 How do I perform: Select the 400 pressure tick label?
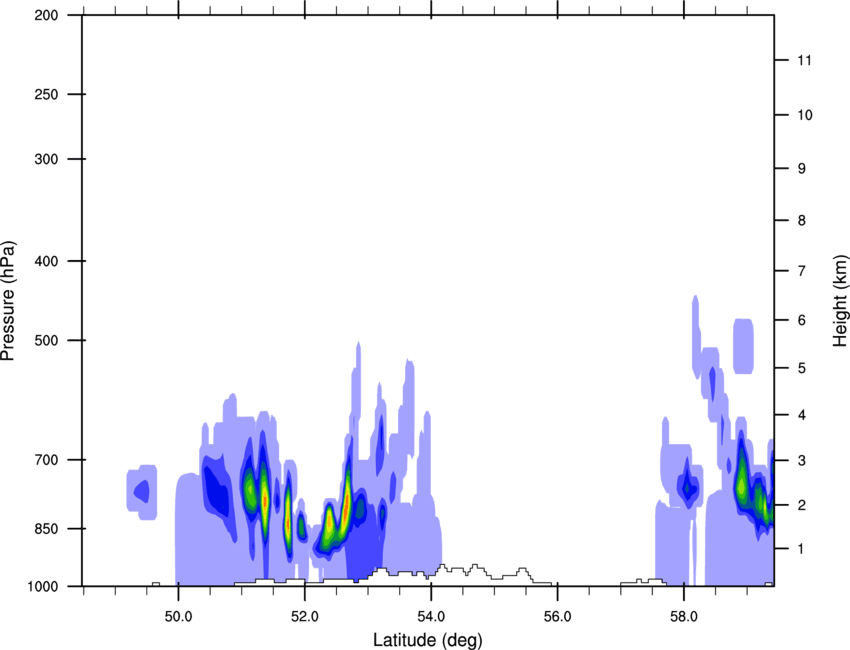[x=46, y=261]
